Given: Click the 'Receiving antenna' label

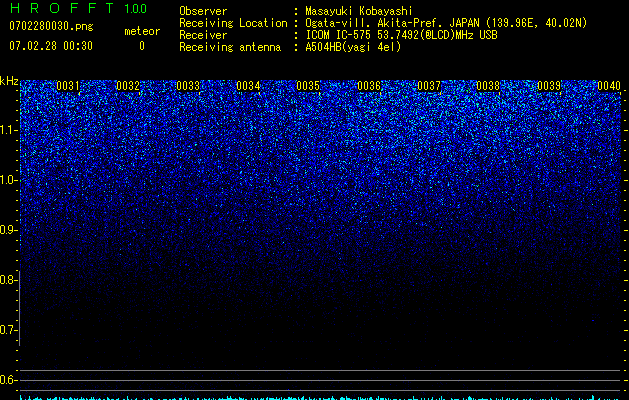Looking at the screenshot, I should pyautogui.click(x=230, y=47).
